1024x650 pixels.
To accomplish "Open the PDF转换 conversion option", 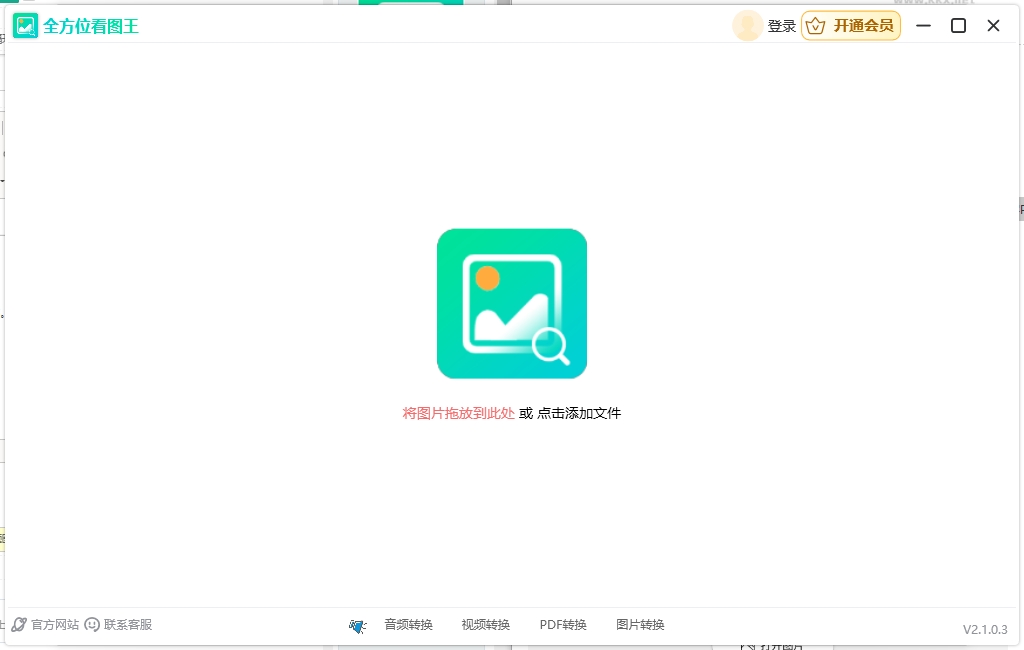I will (x=562, y=624).
